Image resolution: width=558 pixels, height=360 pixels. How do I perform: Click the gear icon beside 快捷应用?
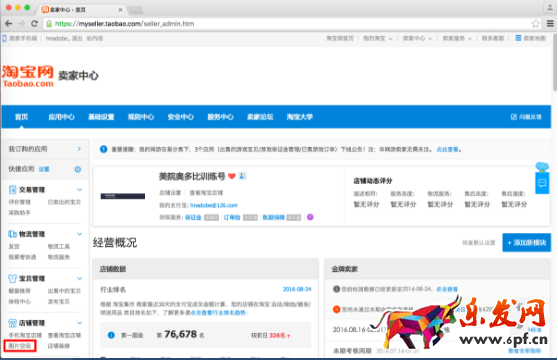[78, 169]
